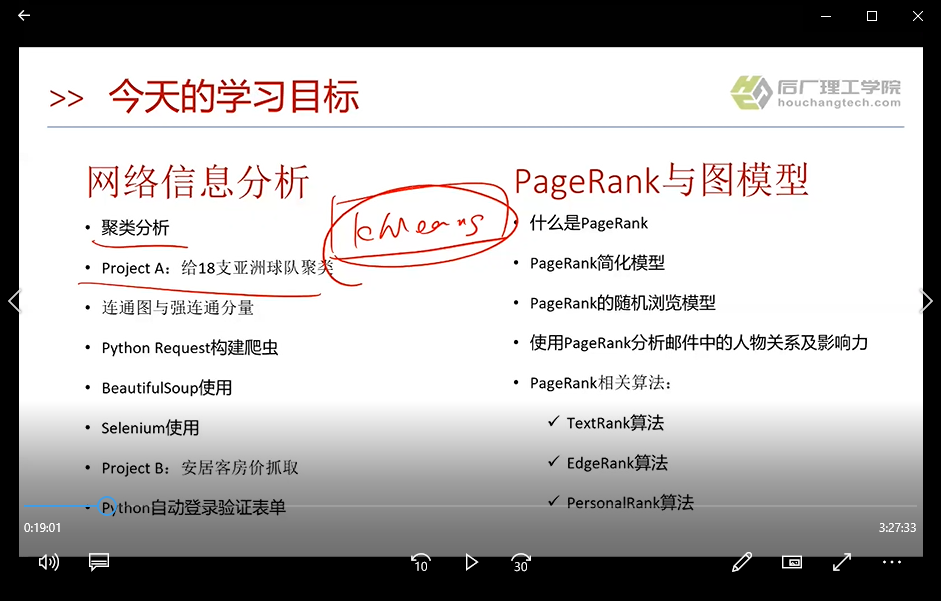Click bullet 使用PageRank分析邮件中的人物关系及影响力

tap(699, 343)
